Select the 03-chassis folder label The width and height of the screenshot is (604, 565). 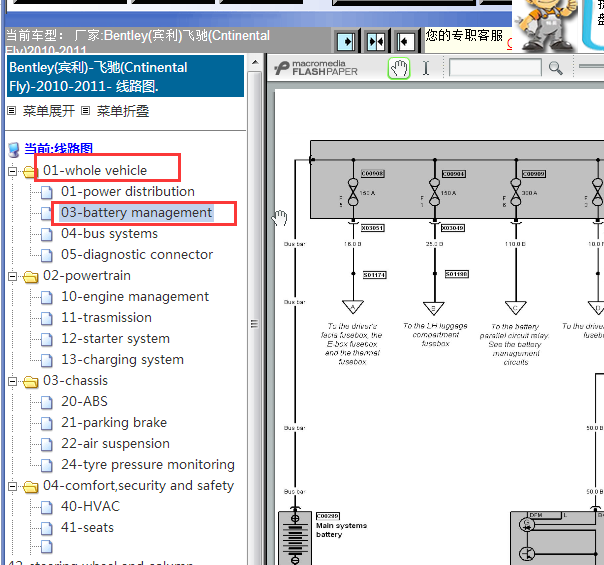pos(75,381)
